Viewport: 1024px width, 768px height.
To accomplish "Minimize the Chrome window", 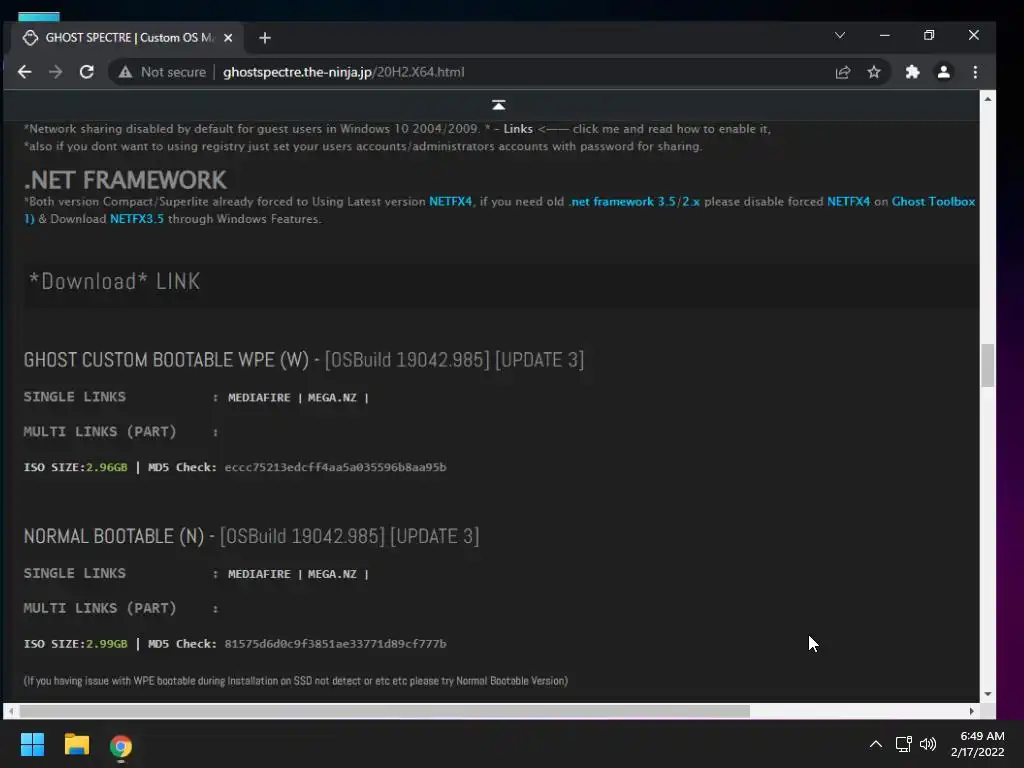I will tap(885, 35).
